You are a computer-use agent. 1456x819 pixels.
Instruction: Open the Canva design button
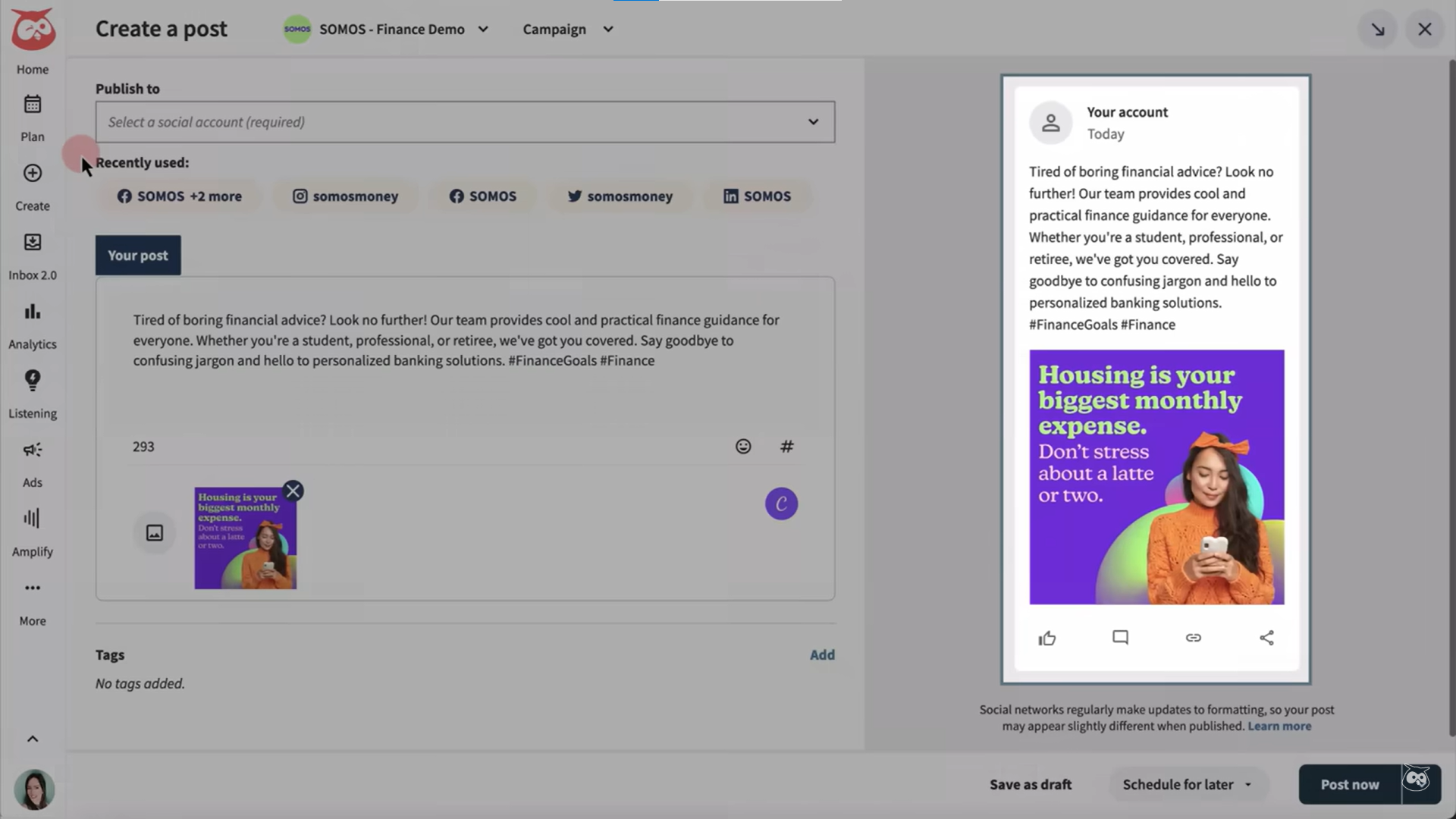[781, 504]
